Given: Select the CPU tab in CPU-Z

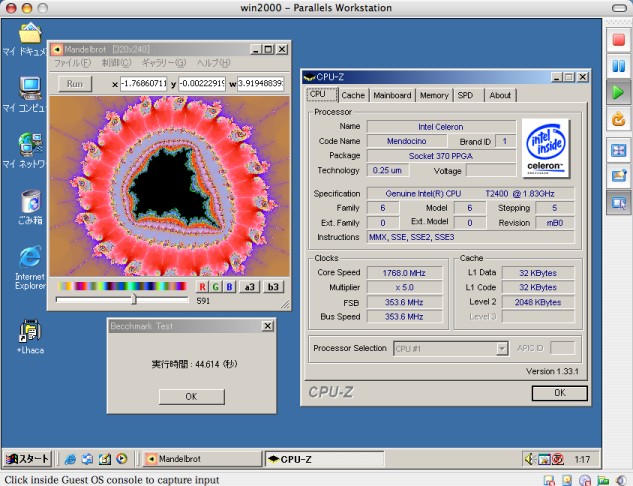Looking at the screenshot, I should (x=321, y=94).
